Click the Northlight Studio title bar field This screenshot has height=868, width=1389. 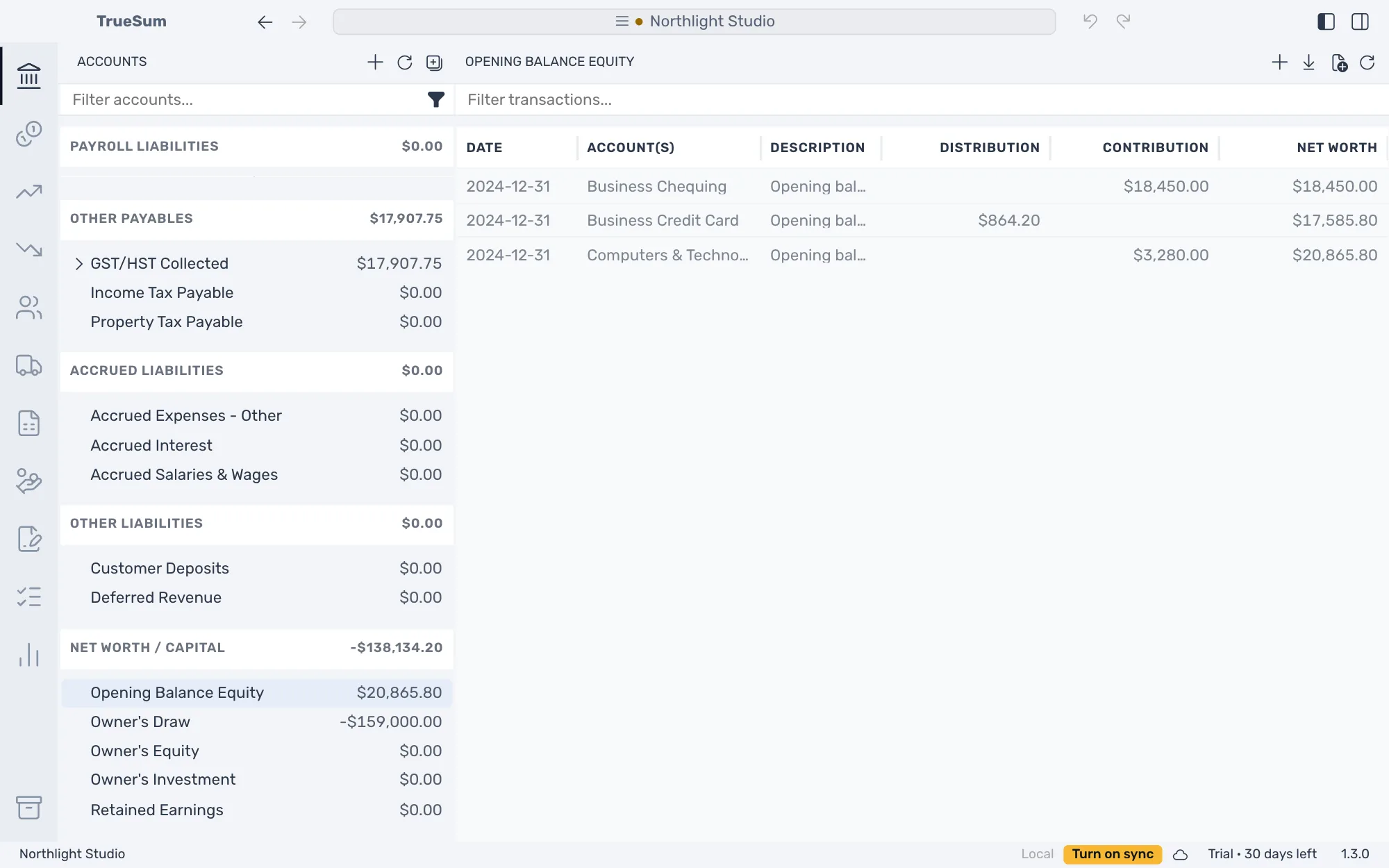coord(694,22)
